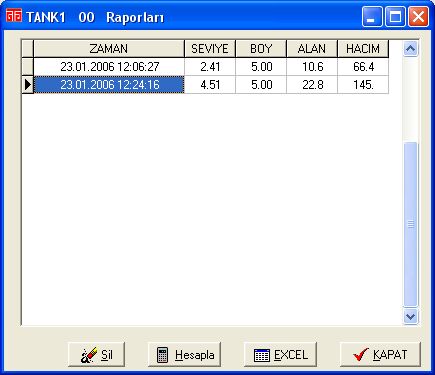
Task: Click the HACIM column header
Action: pos(363,49)
